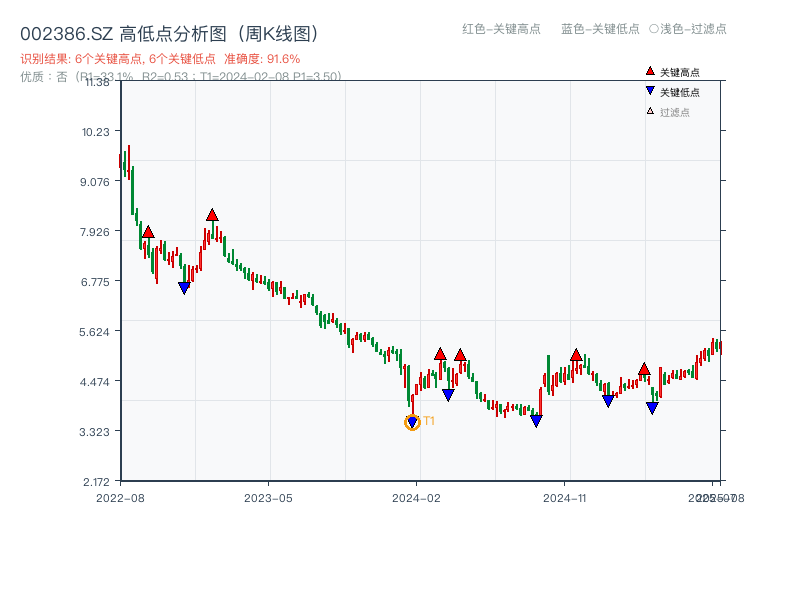Click the 蓝色-关键低点 header legend text
The height and width of the screenshot is (600, 800).
pos(600,29)
